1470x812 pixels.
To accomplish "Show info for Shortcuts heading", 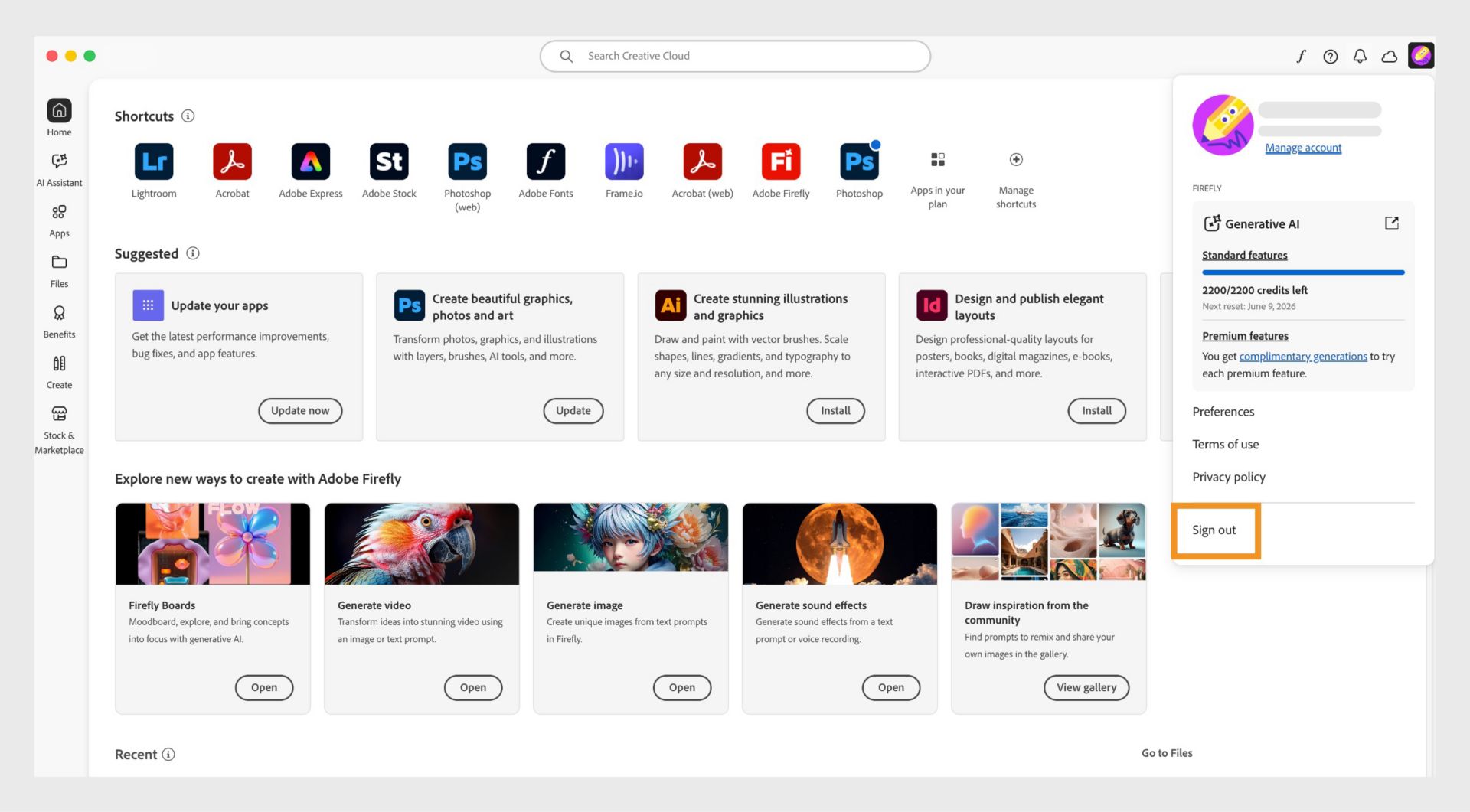I will 188,116.
